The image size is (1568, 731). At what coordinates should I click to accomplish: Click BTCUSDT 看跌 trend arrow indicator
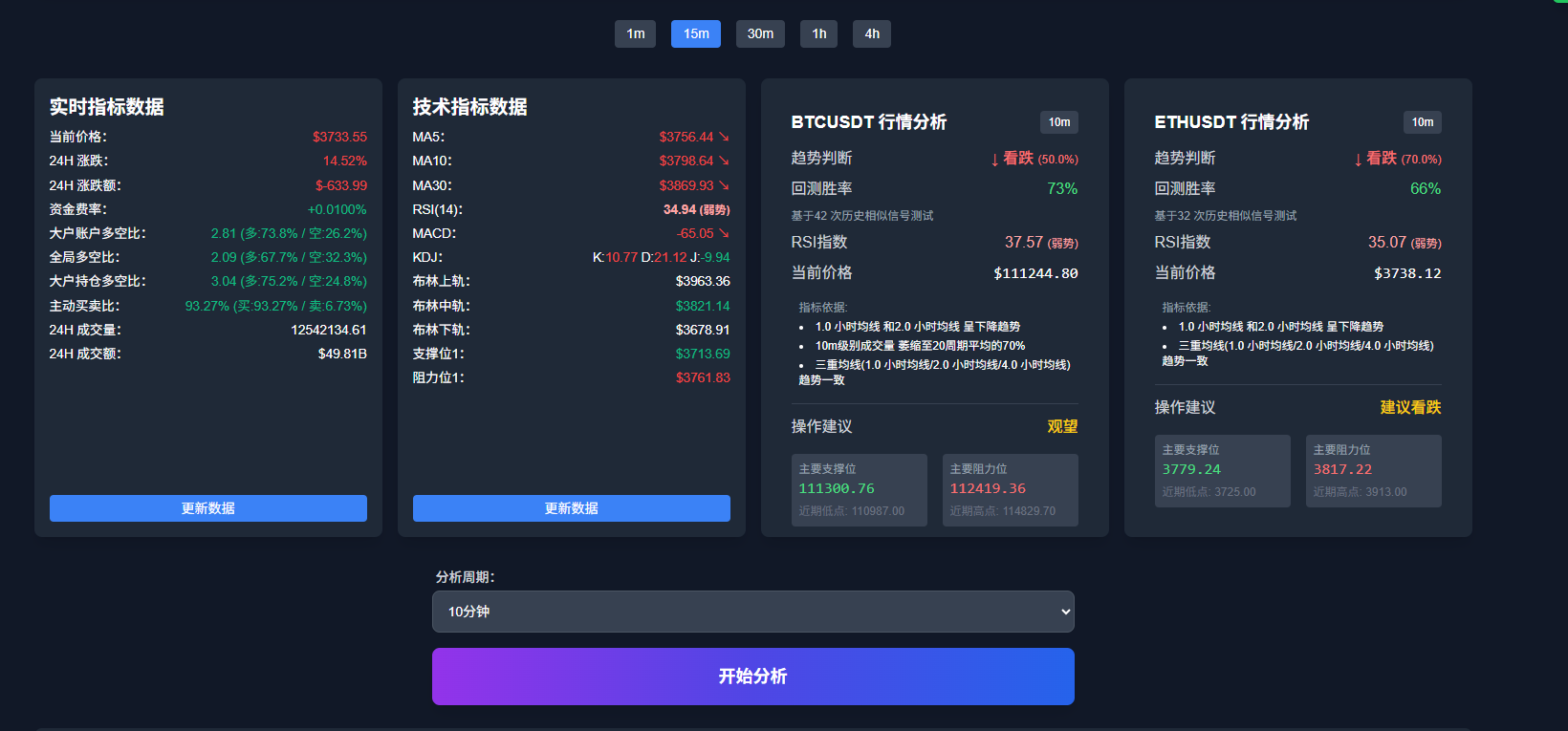click(x=995, y=160)
